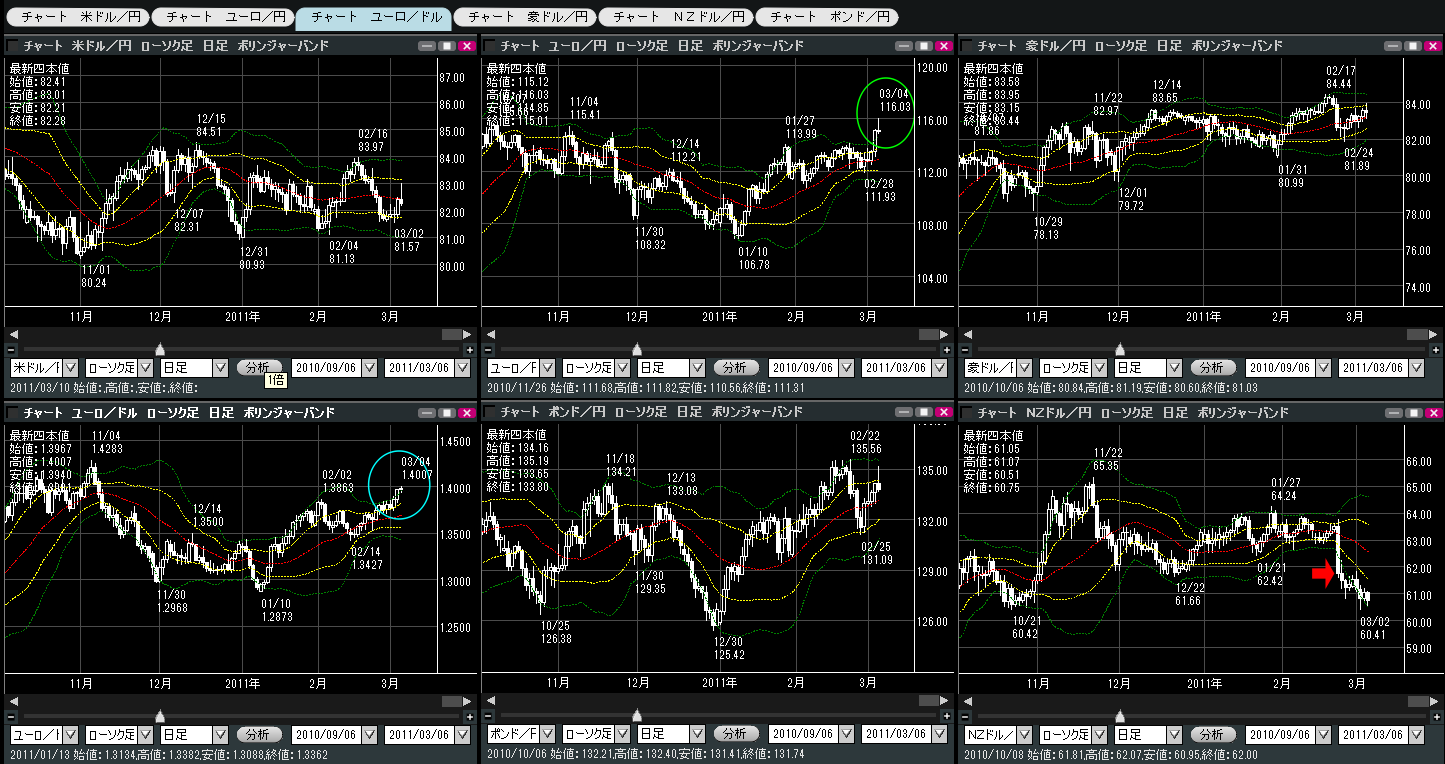Zoom out the ポンド/円 chart with minus icon

[x=488, y=717]
